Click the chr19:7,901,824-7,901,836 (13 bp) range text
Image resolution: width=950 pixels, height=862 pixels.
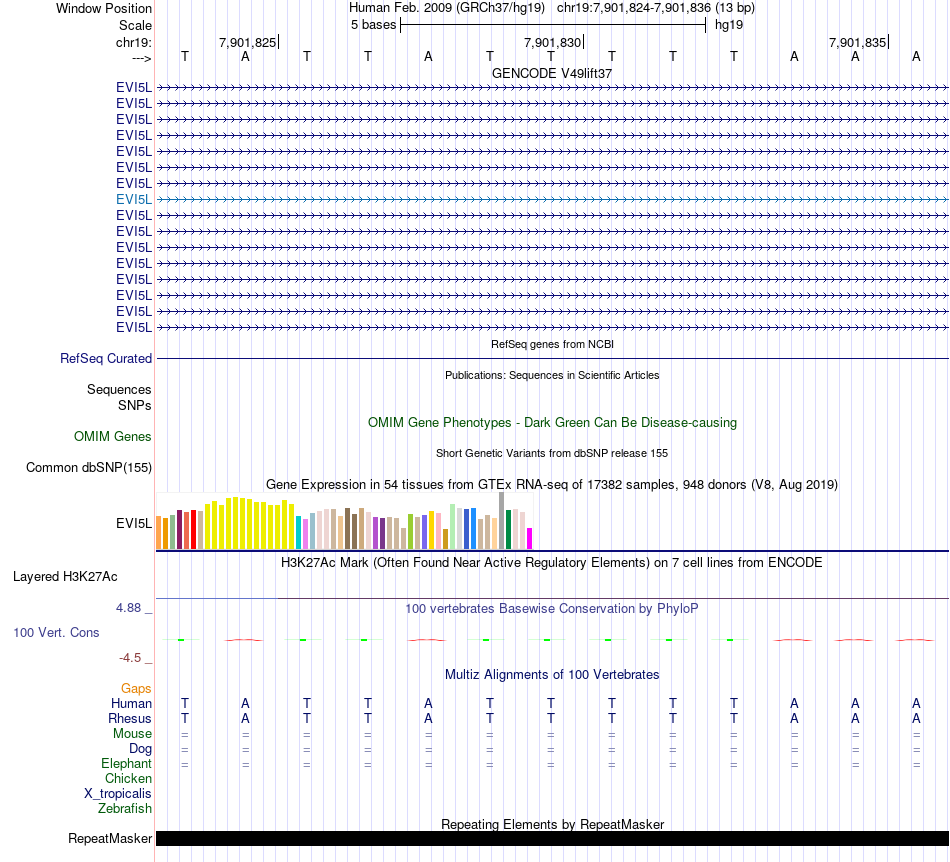pos(656,8)
